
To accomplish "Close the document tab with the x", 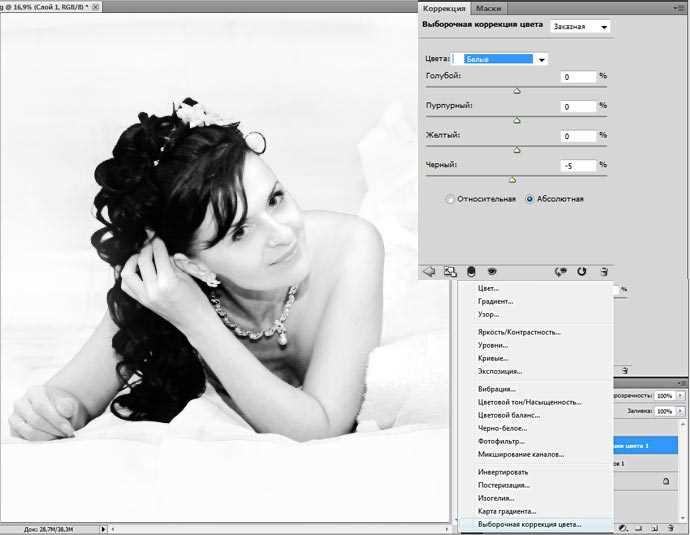I will 95,7.
